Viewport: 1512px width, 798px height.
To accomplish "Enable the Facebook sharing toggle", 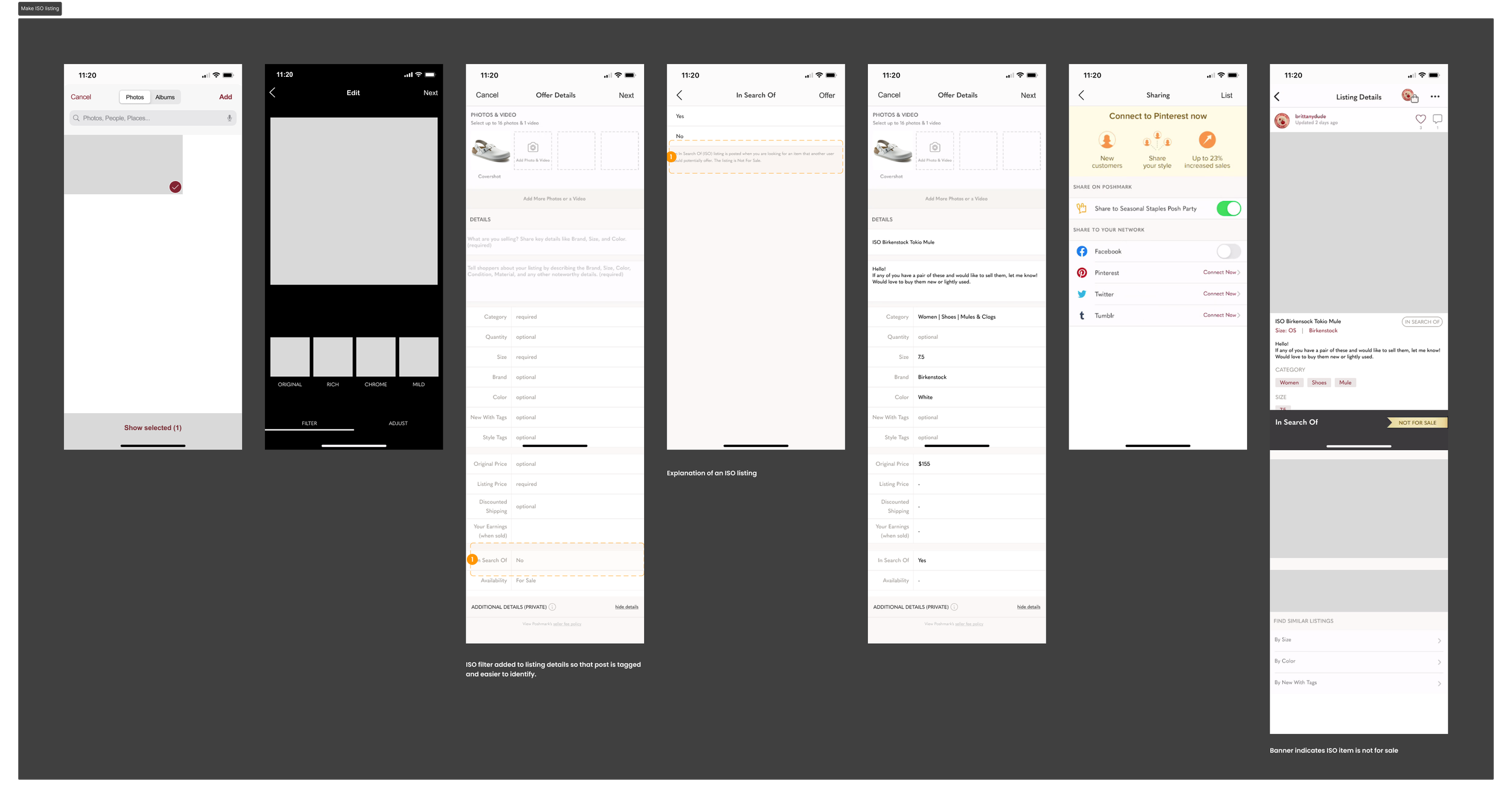I will [1228, 251].
